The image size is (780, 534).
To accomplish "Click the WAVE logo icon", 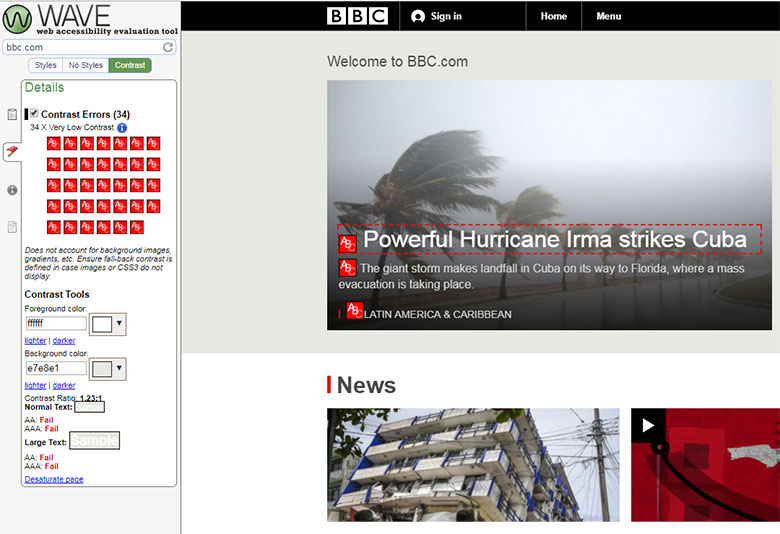I will pos(17,19).
